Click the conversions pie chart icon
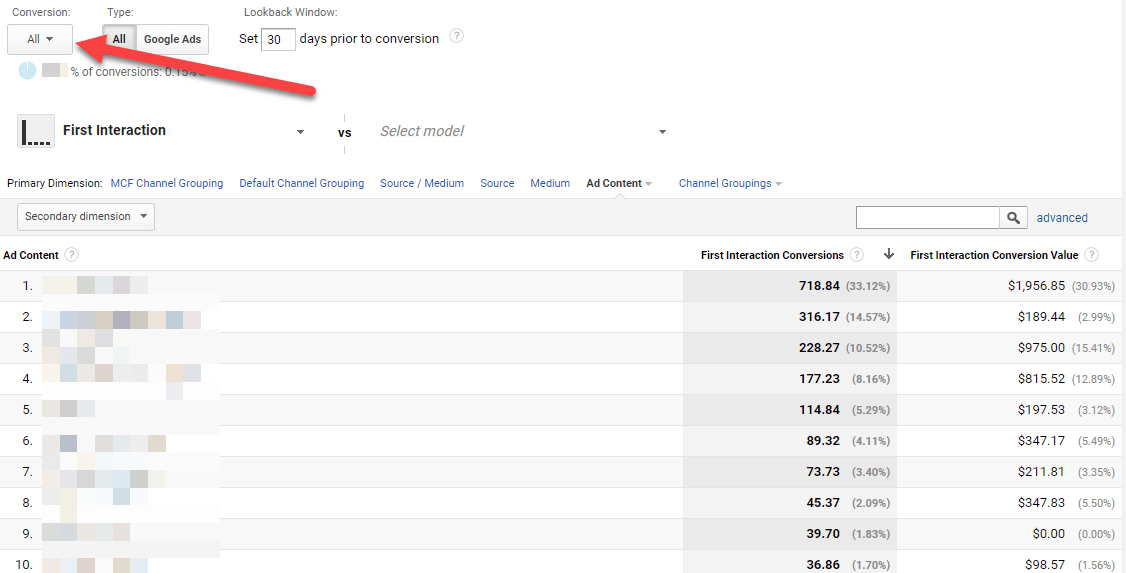1126x573 pixels. point(28,71)
